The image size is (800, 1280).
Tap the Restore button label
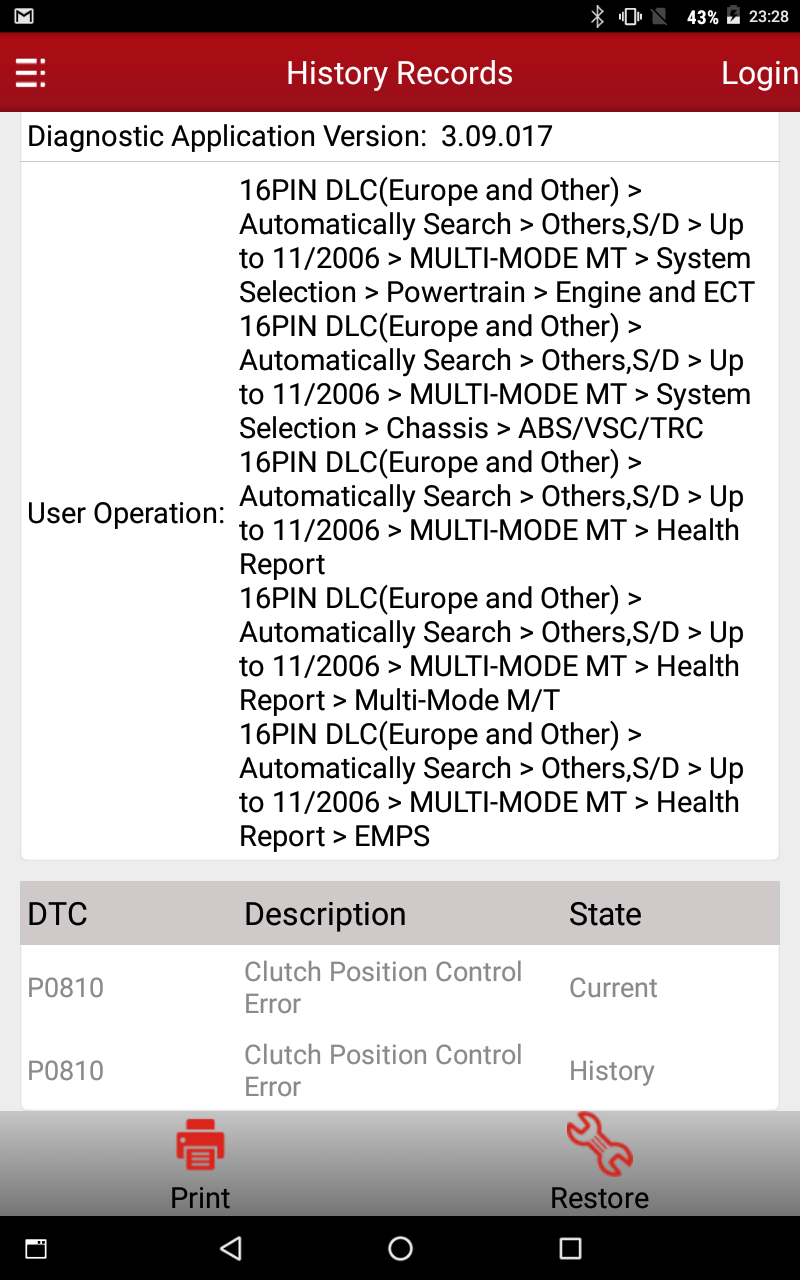coord(599,1197)
